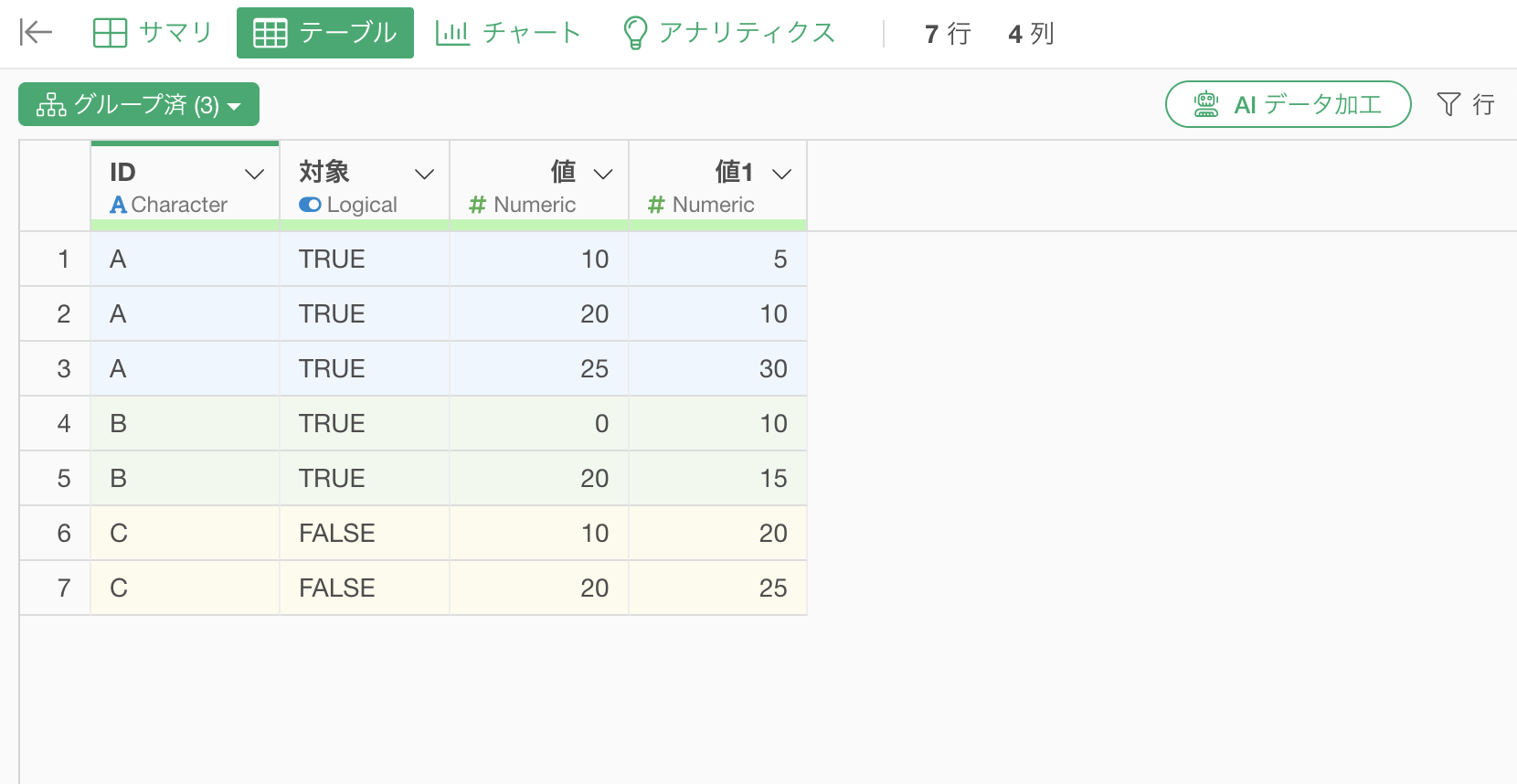Click the 値1 cell showing 30
This screenshot has height=784, width=1517.
coord(773,369)
